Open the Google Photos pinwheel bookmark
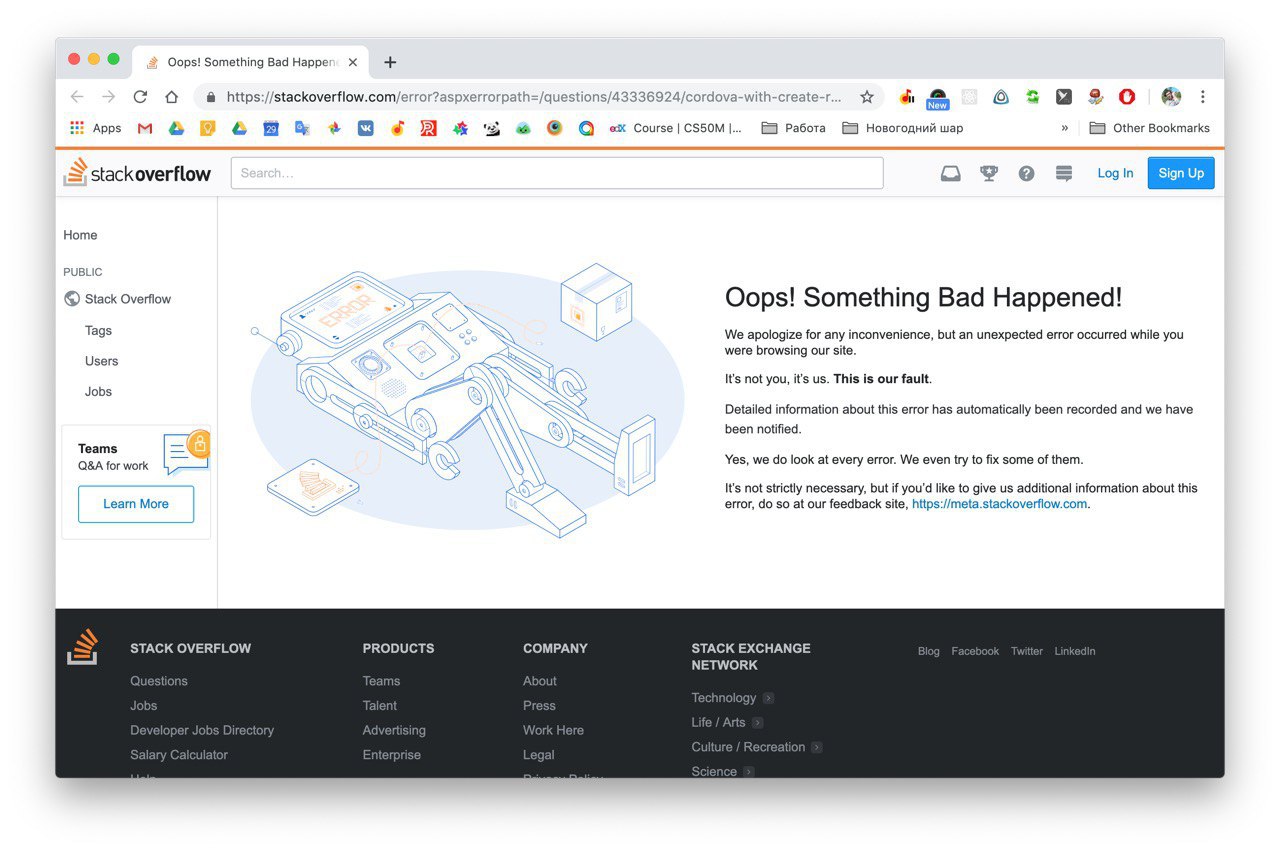The image size is (1280, 851). (x=334, y=128)
